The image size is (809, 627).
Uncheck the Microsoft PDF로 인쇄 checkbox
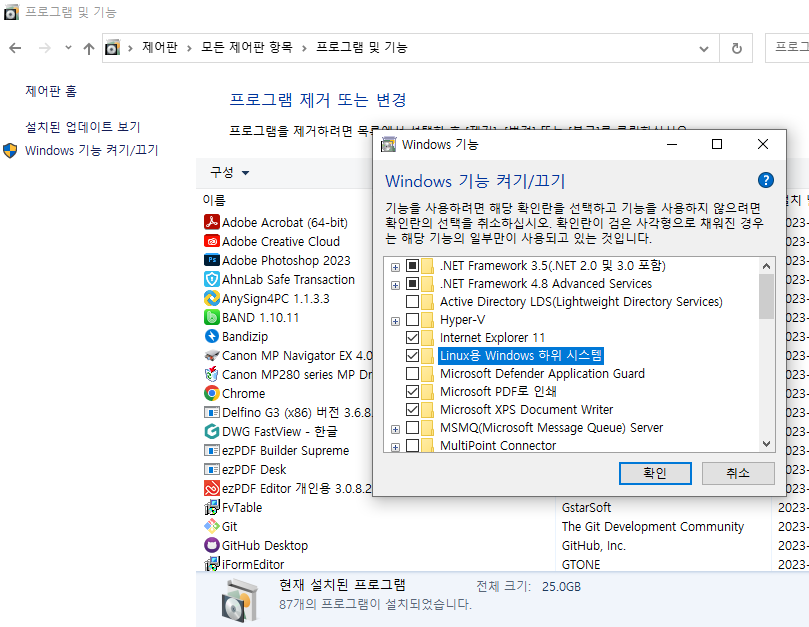(x=412, y=392)
